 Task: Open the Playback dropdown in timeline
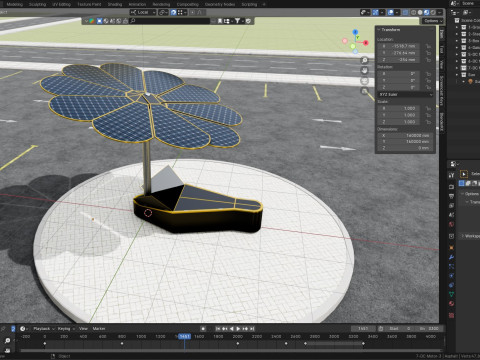43,329
